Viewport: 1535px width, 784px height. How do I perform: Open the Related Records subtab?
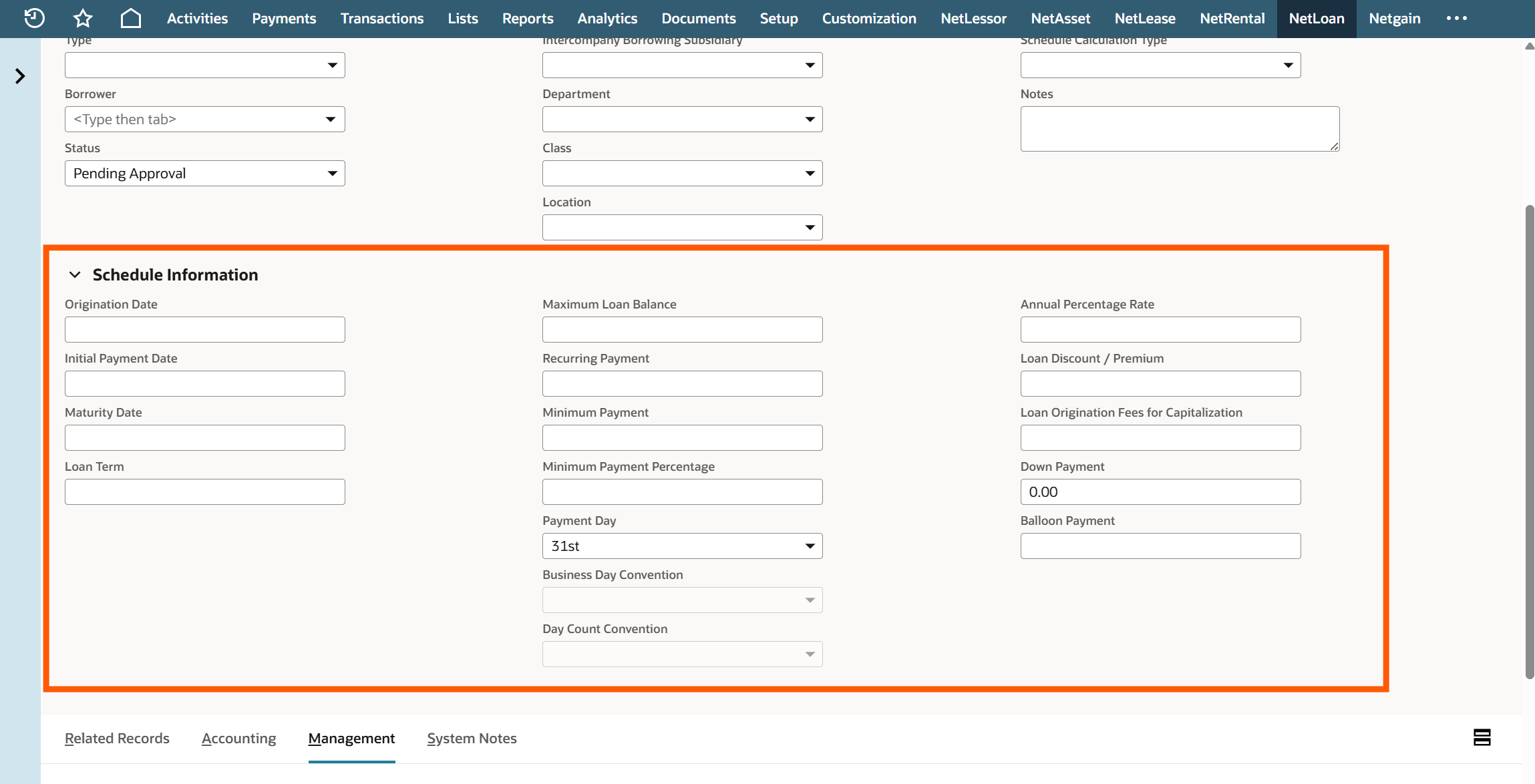(117, 739)
